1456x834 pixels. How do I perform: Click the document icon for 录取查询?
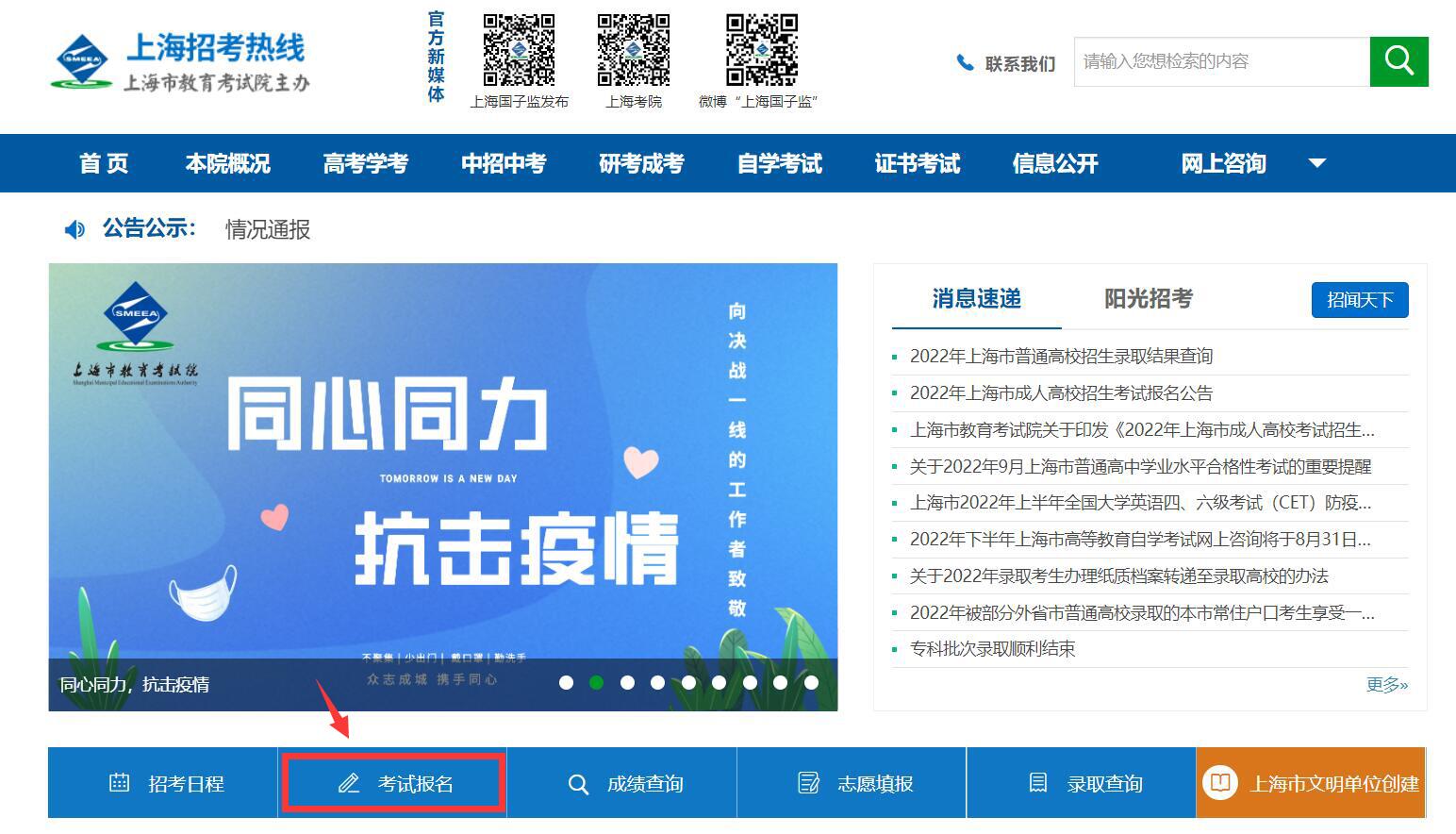[x=1037, y=782]
